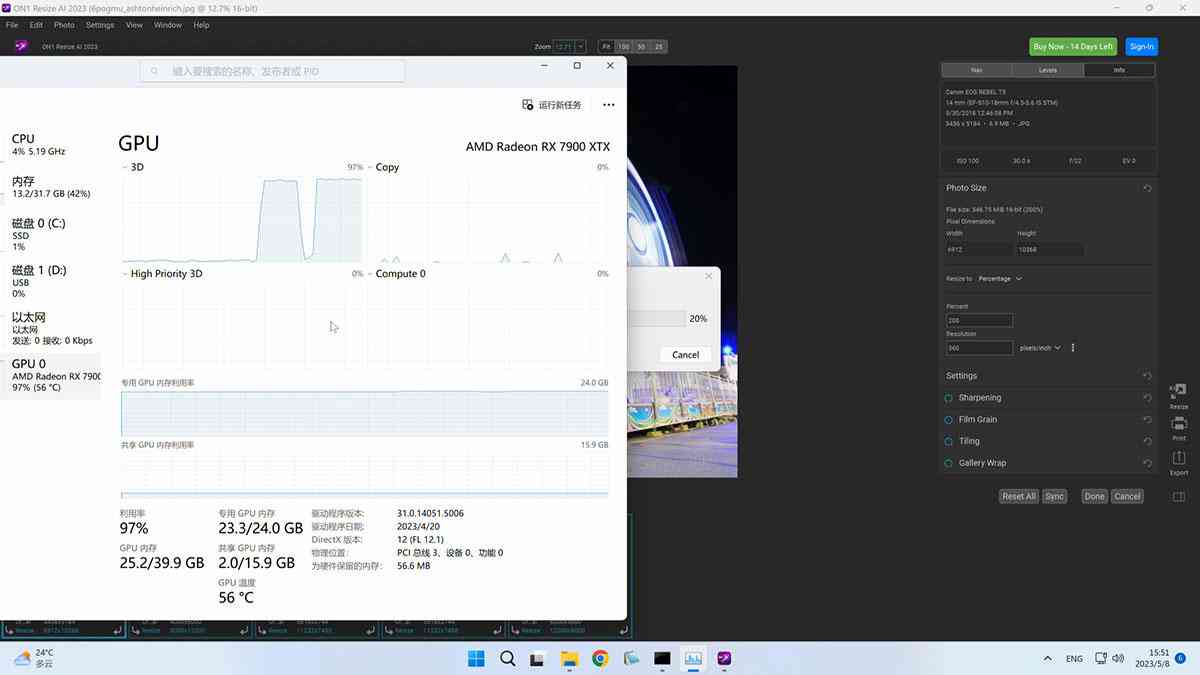1200x675 pixels.
Task: Reset the Photo Size section
Action: tap(1148, 188)
